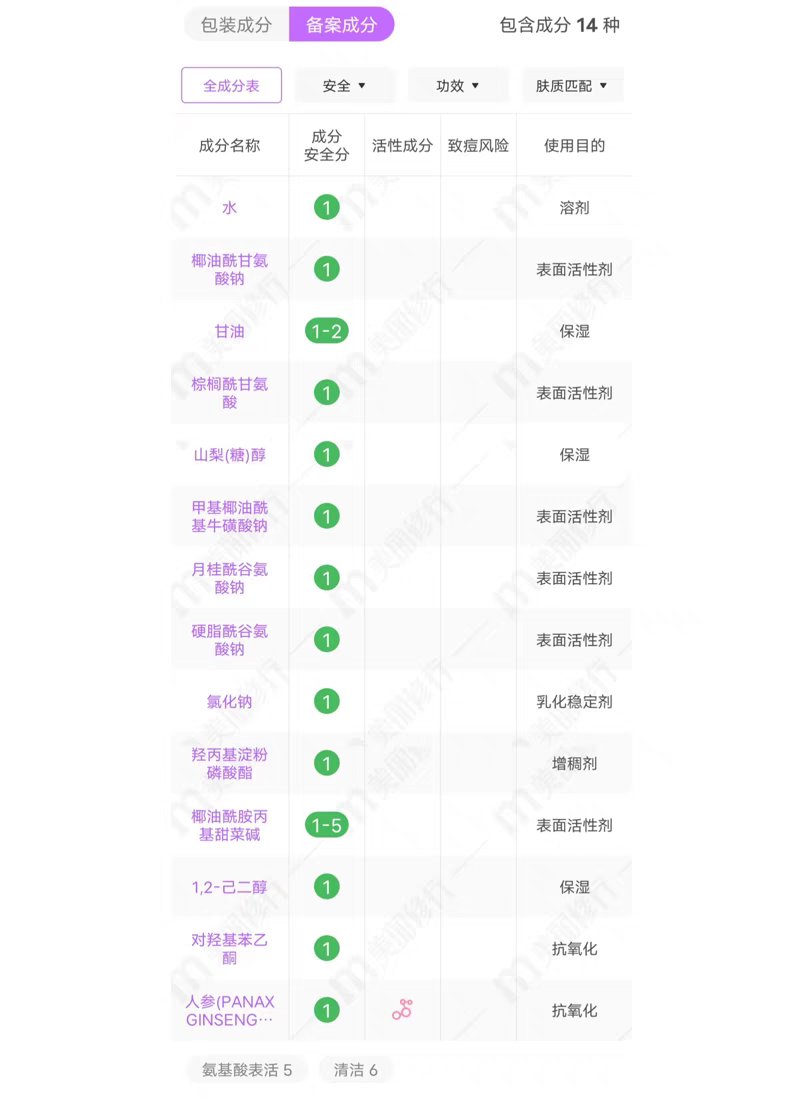This screenshot has height=1100, width=790.
Task: Click the safety badge for 对羟基苯乙酮
Action: [x=326, y=948]
